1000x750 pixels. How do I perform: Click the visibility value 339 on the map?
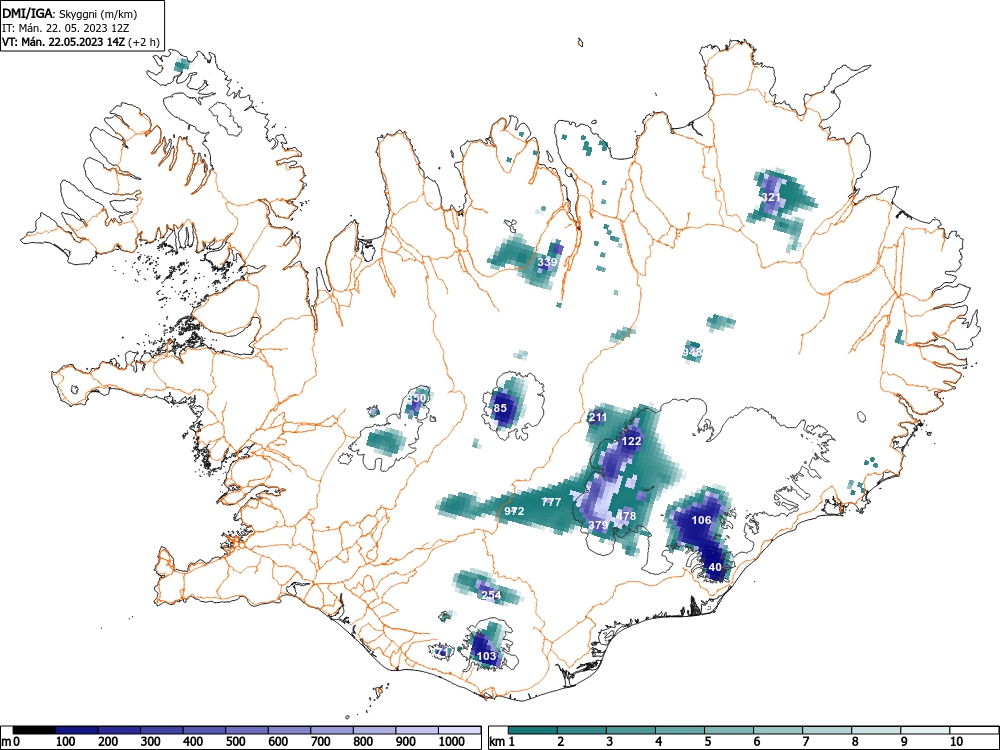547,261
